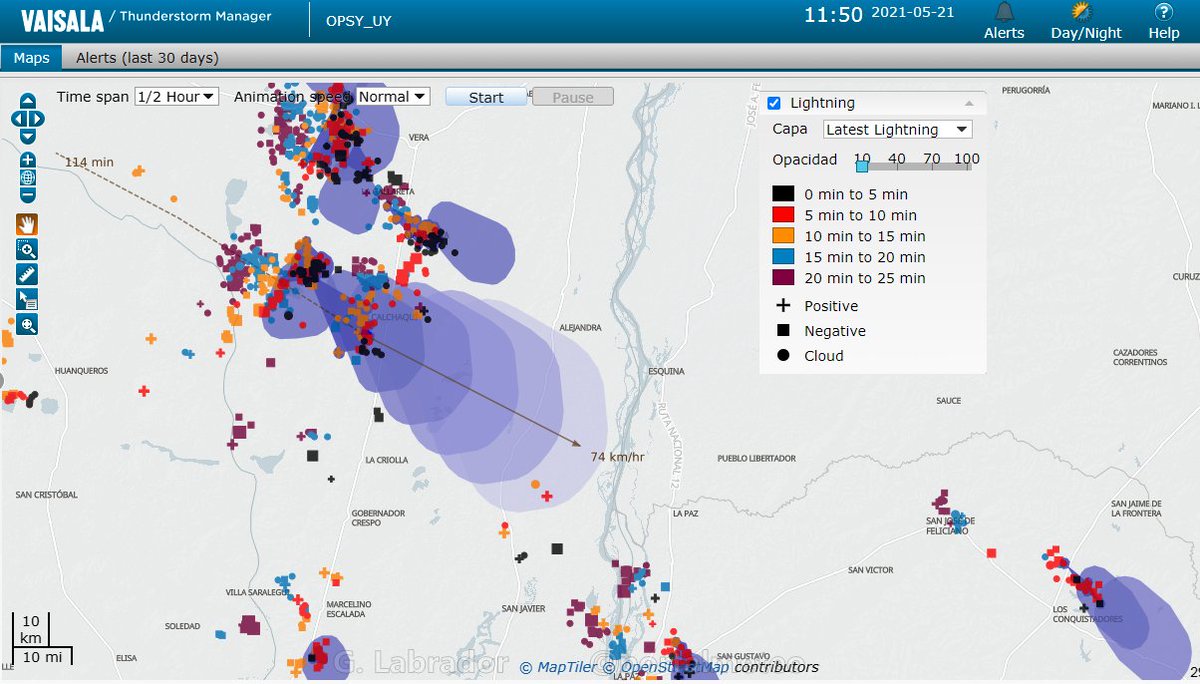Click the SAN CRISTÓBAL town label
The width and height of the screenshot is (1200, 684).
[x=47, y=495]
